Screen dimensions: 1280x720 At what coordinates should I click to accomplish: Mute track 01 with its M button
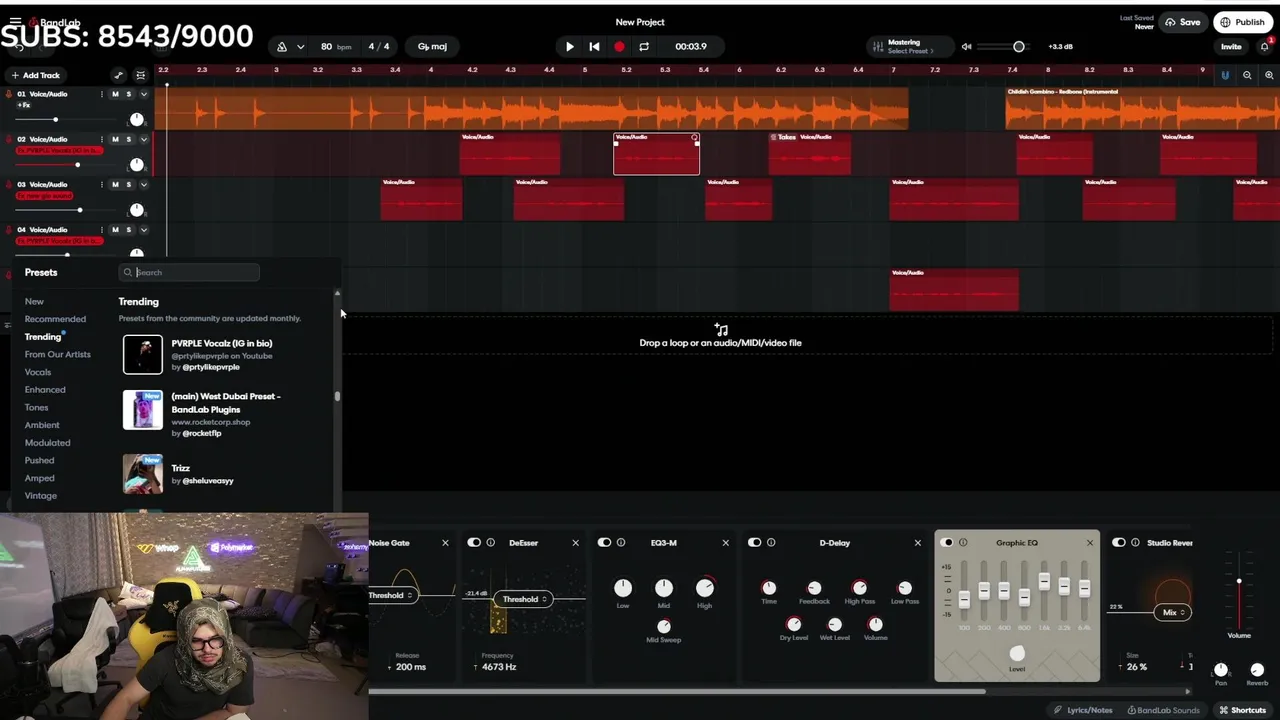point(115,94)
